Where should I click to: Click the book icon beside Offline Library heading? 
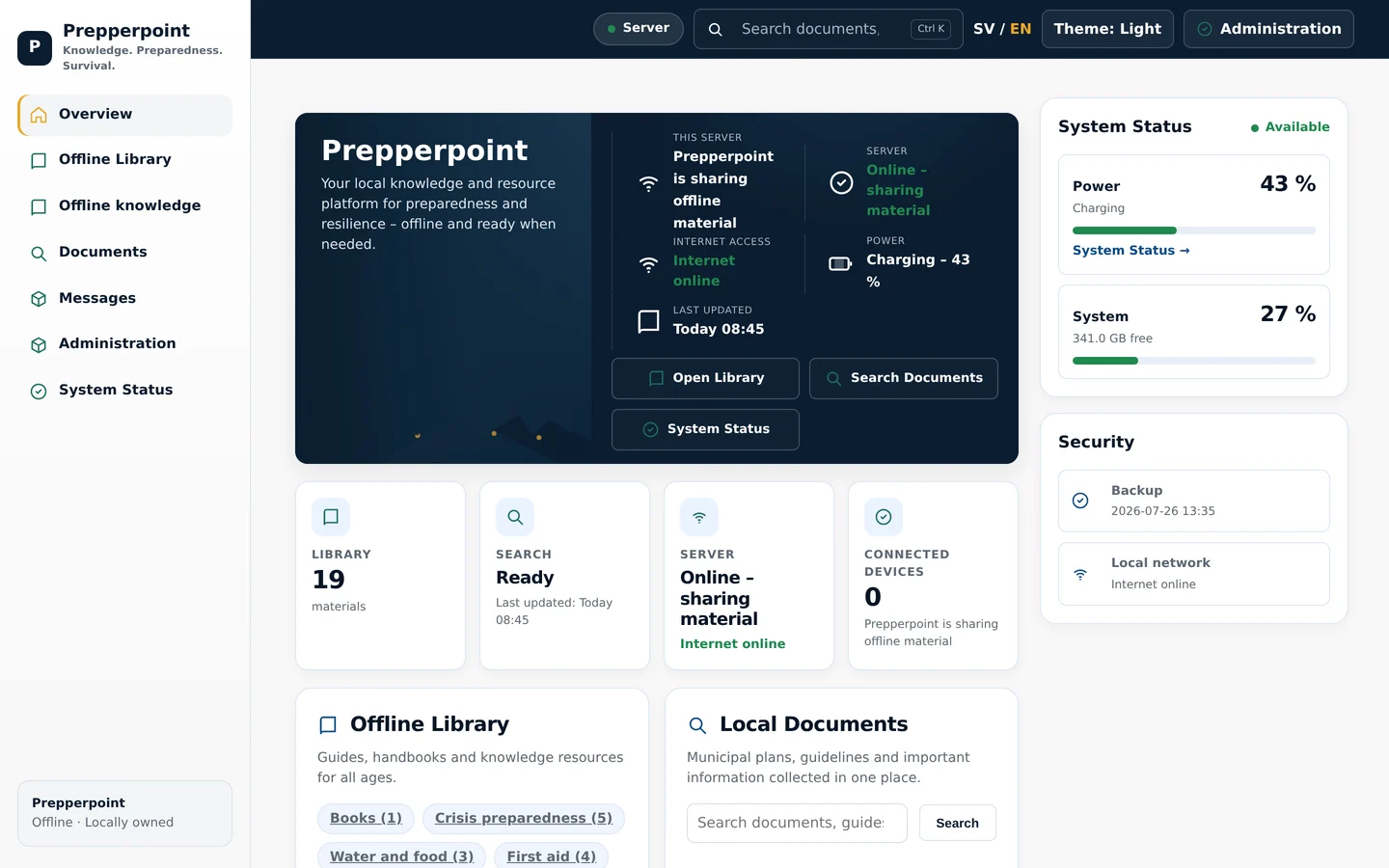(x=328, y=725)
